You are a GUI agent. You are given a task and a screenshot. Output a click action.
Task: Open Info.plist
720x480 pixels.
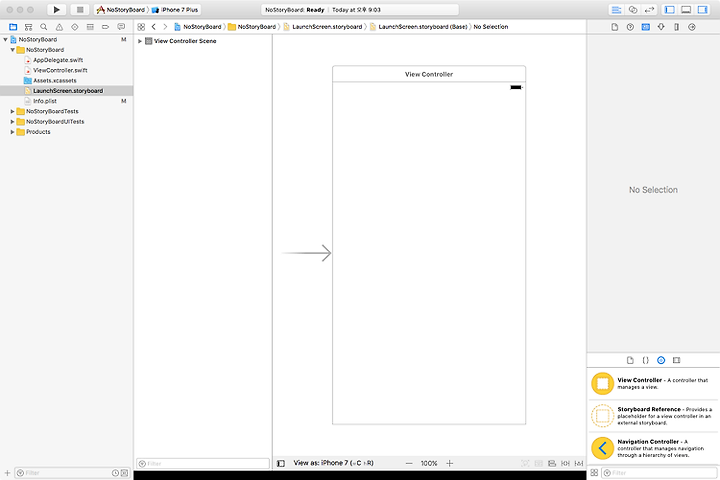[45, 101]
